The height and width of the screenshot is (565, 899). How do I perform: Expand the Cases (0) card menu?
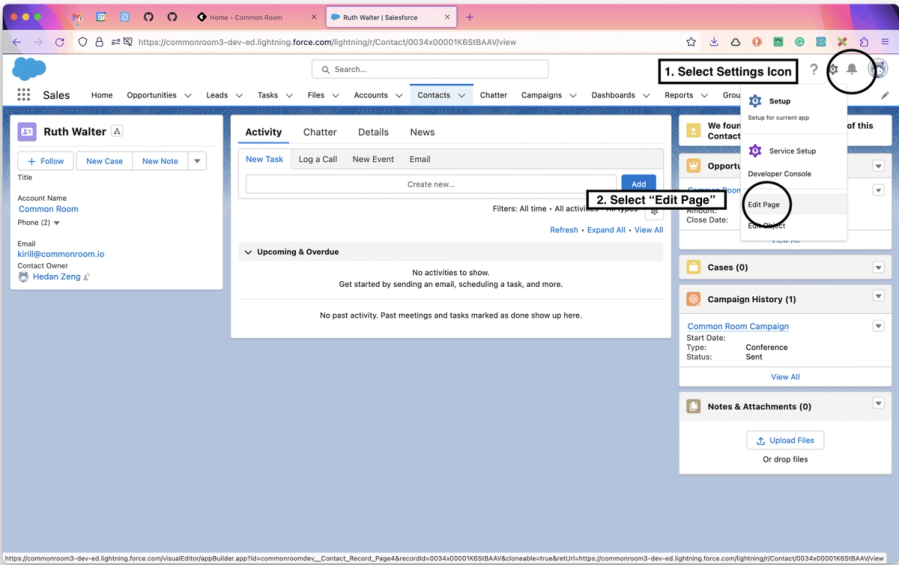878,267
